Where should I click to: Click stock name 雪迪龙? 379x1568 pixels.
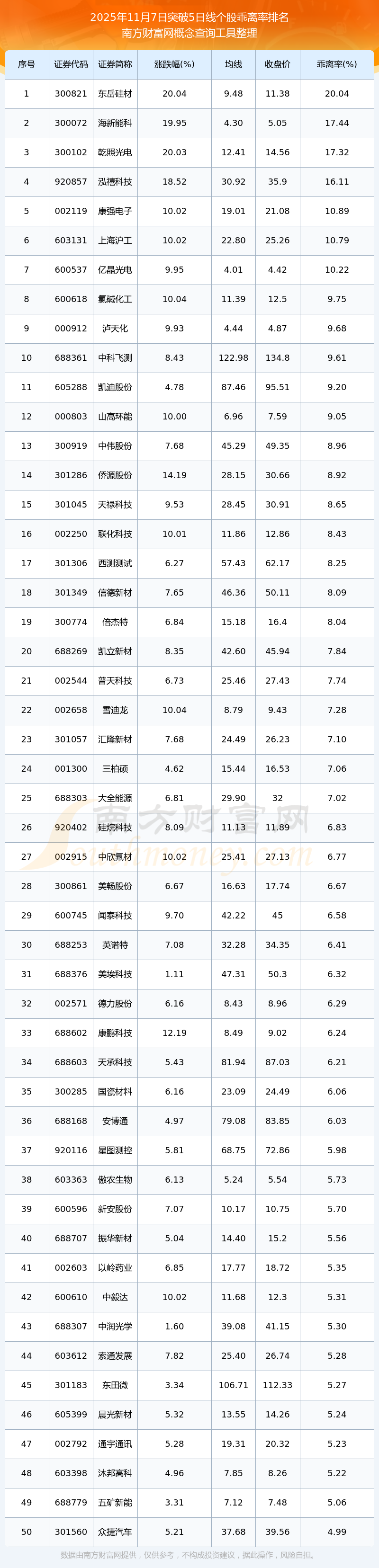tap(115, 710)
